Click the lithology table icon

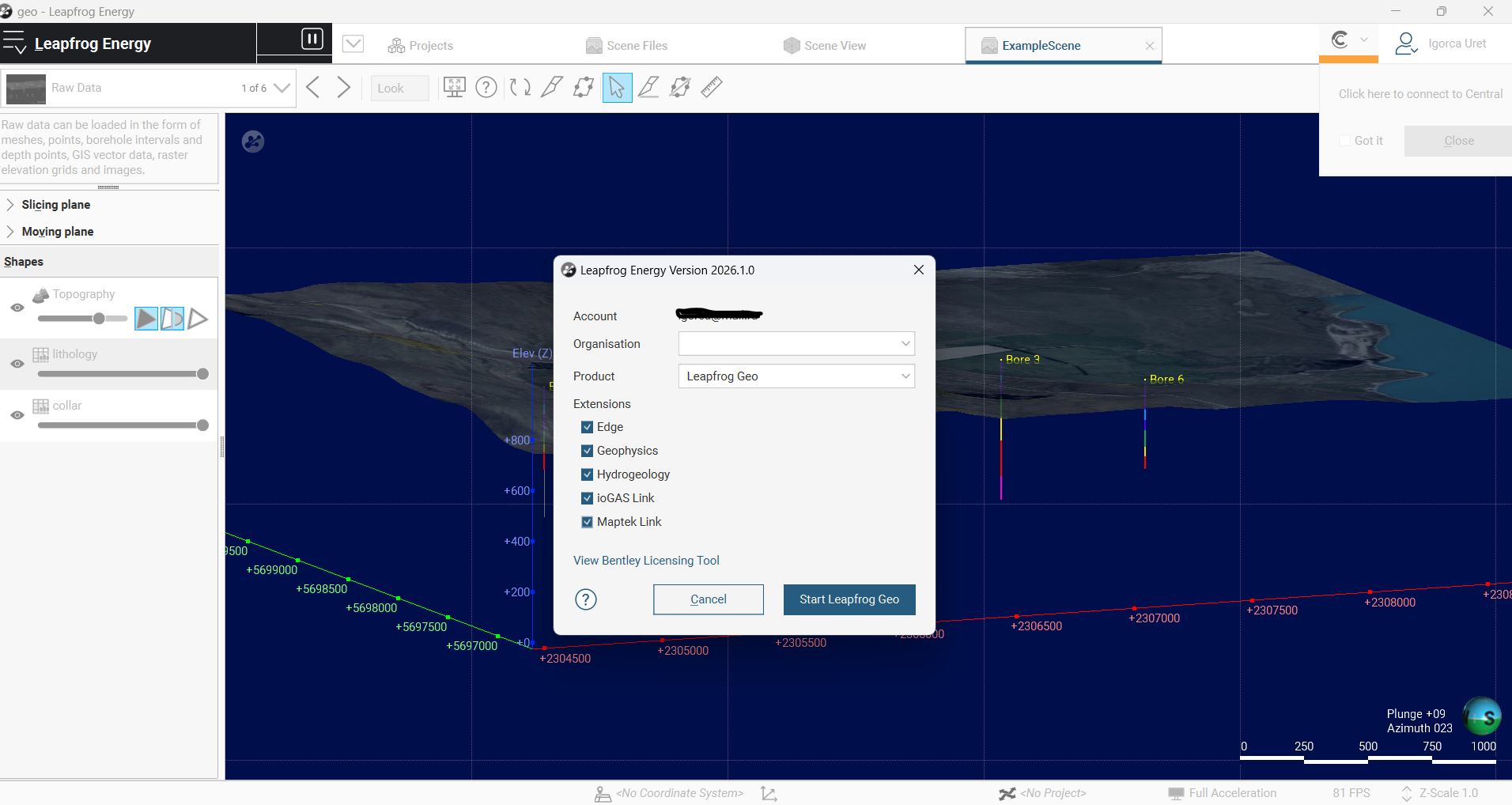[x=41, y=354]
